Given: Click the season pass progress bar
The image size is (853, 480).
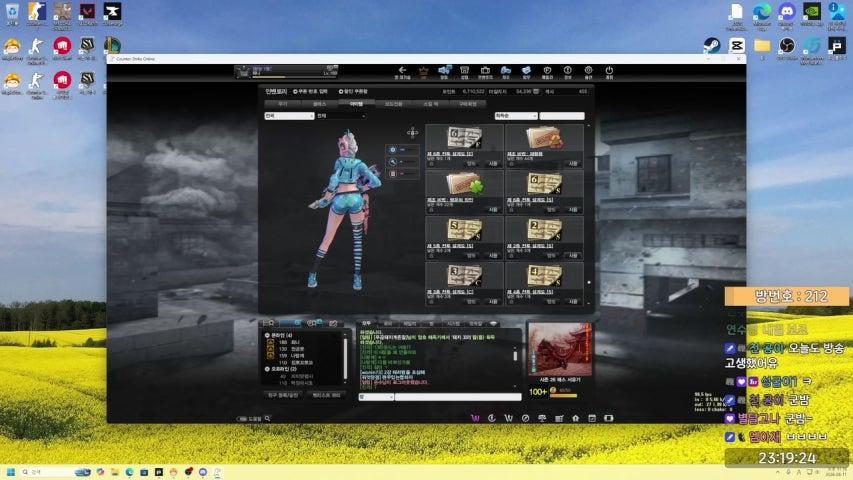Looking at the screenshot, I should (563, 396).
